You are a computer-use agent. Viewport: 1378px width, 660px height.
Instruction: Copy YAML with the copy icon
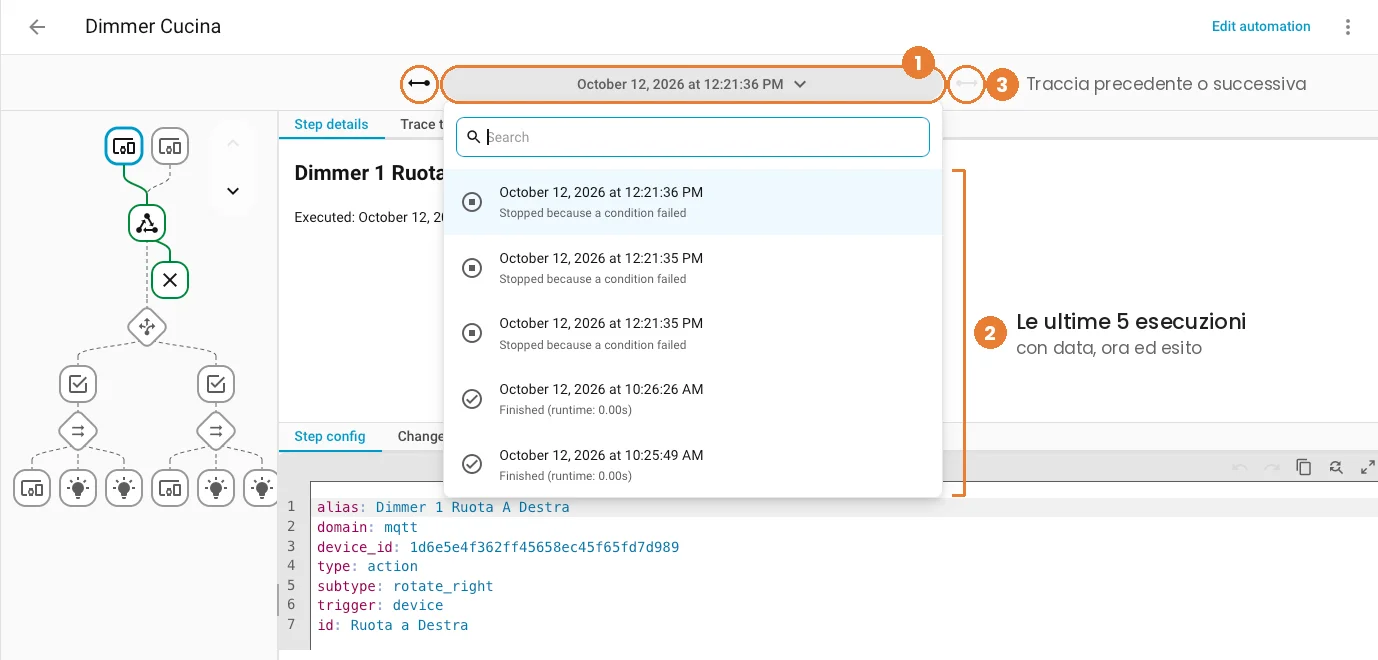[1303, 467]
